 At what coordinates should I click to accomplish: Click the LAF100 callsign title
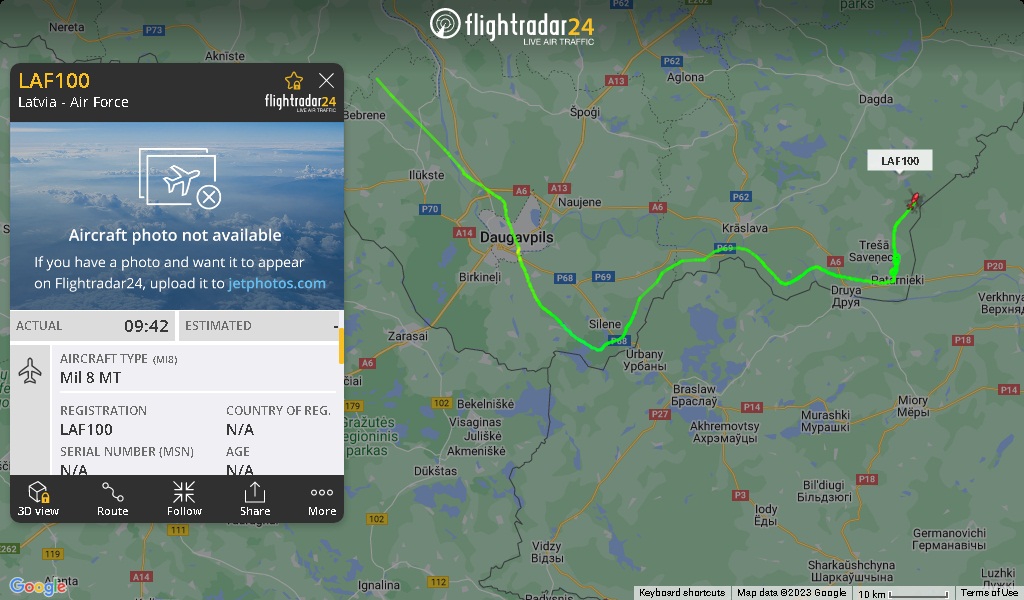54,80
